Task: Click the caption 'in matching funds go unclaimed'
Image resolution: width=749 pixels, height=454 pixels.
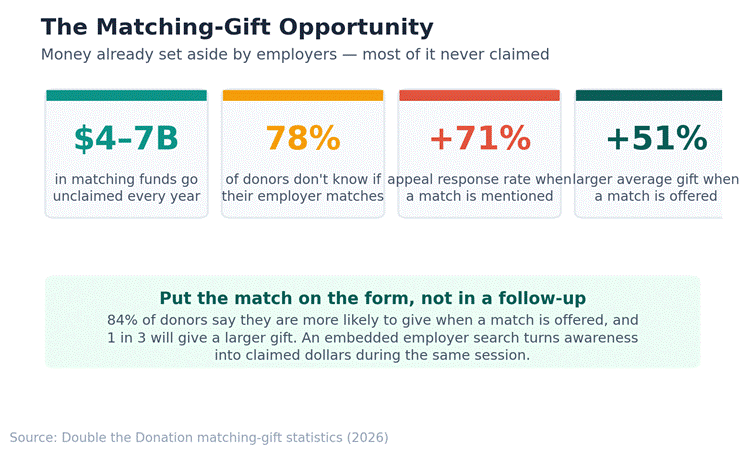Action: coord(126,187)
